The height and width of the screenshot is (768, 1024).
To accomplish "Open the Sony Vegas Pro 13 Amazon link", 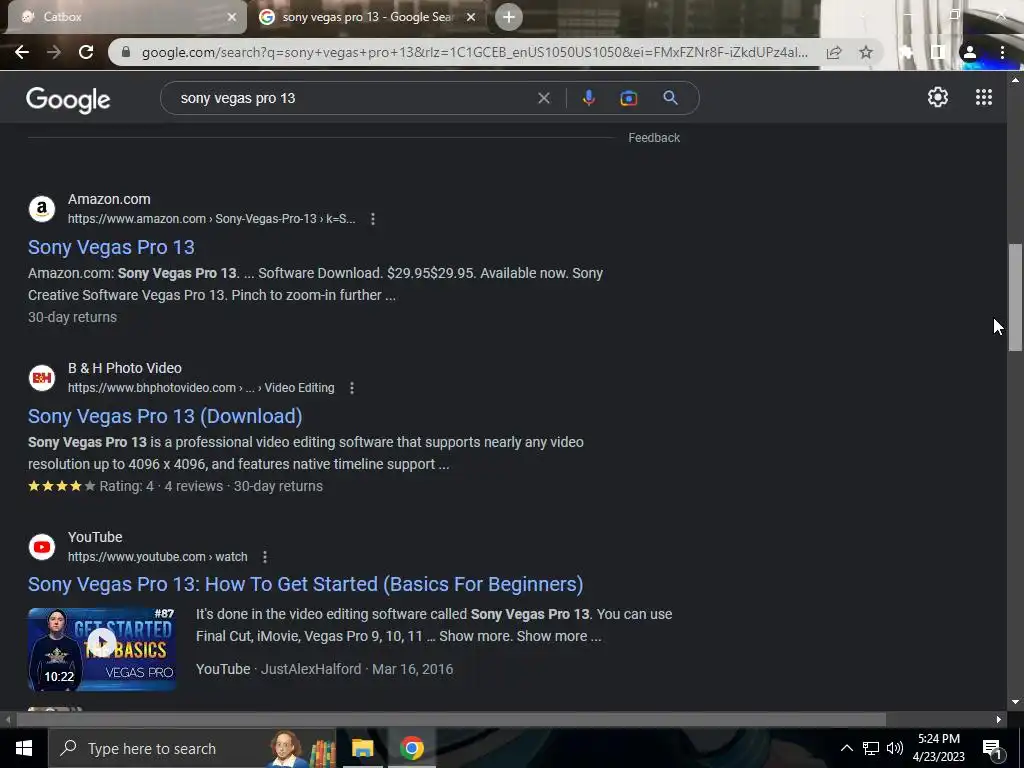I will point(111,248).
